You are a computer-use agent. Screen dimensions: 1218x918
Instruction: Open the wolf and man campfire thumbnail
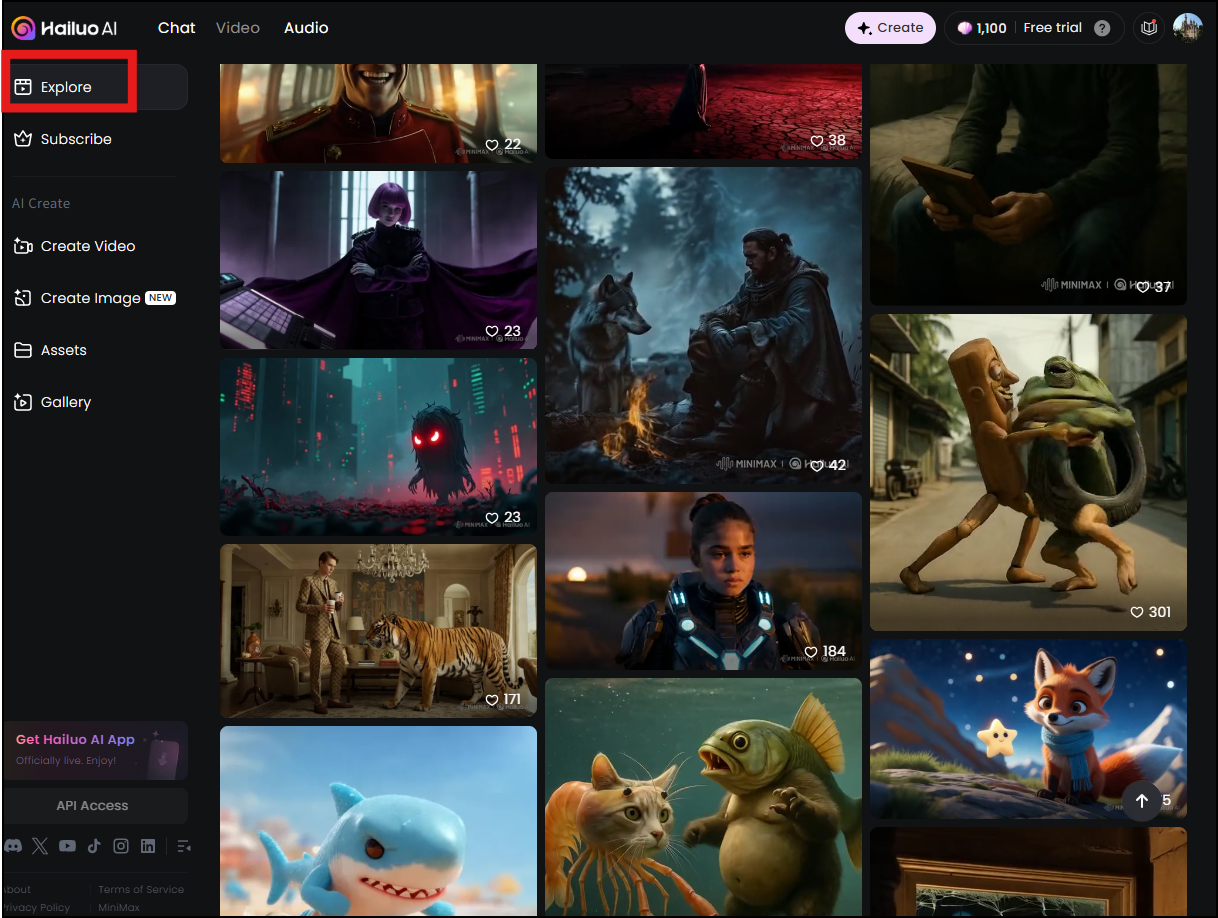coord(703,325)
